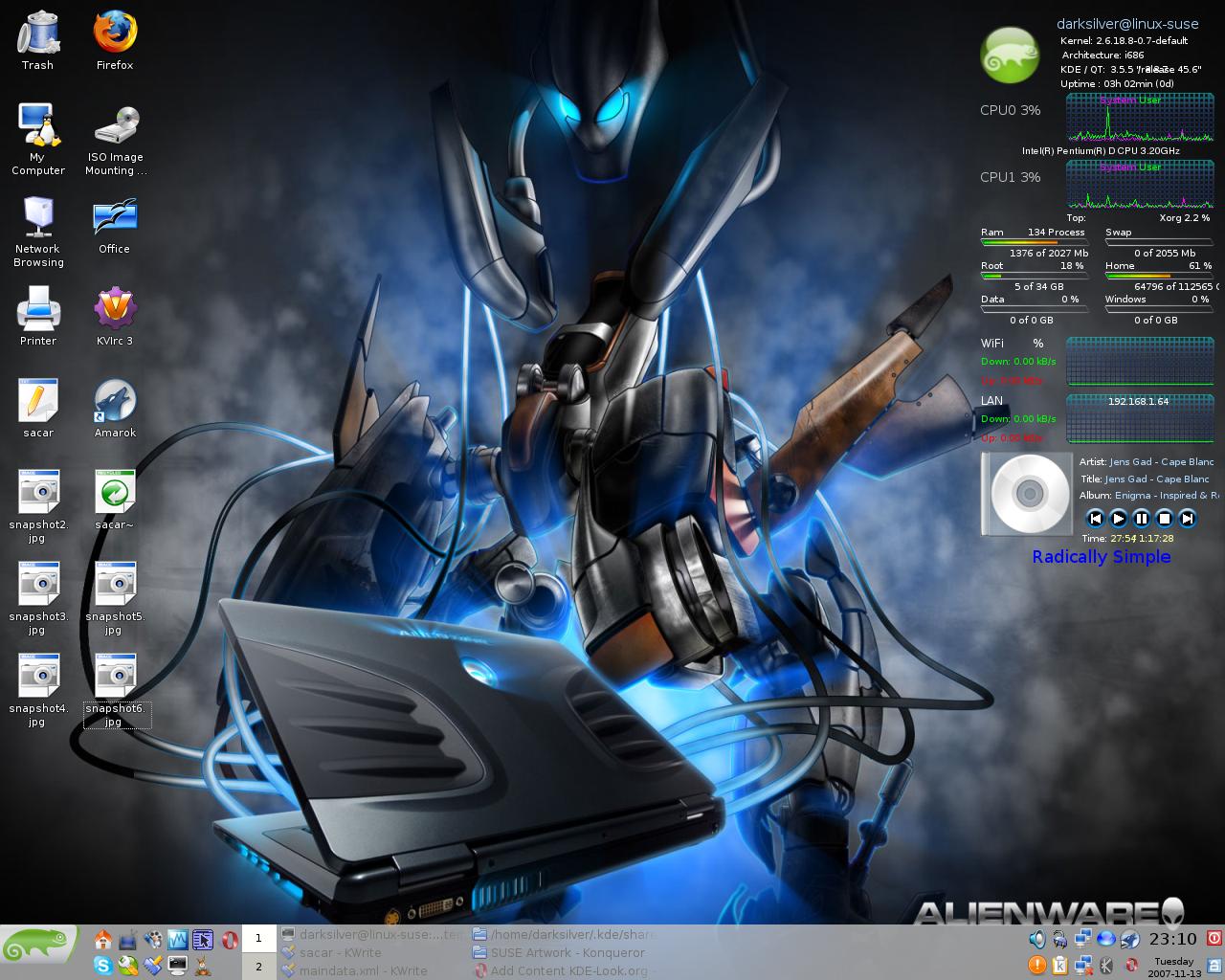Image resolution: width=1225 pixels, height=980 pixels.
Task: Skip to next track in widget
Action: tap(1188, 518)
